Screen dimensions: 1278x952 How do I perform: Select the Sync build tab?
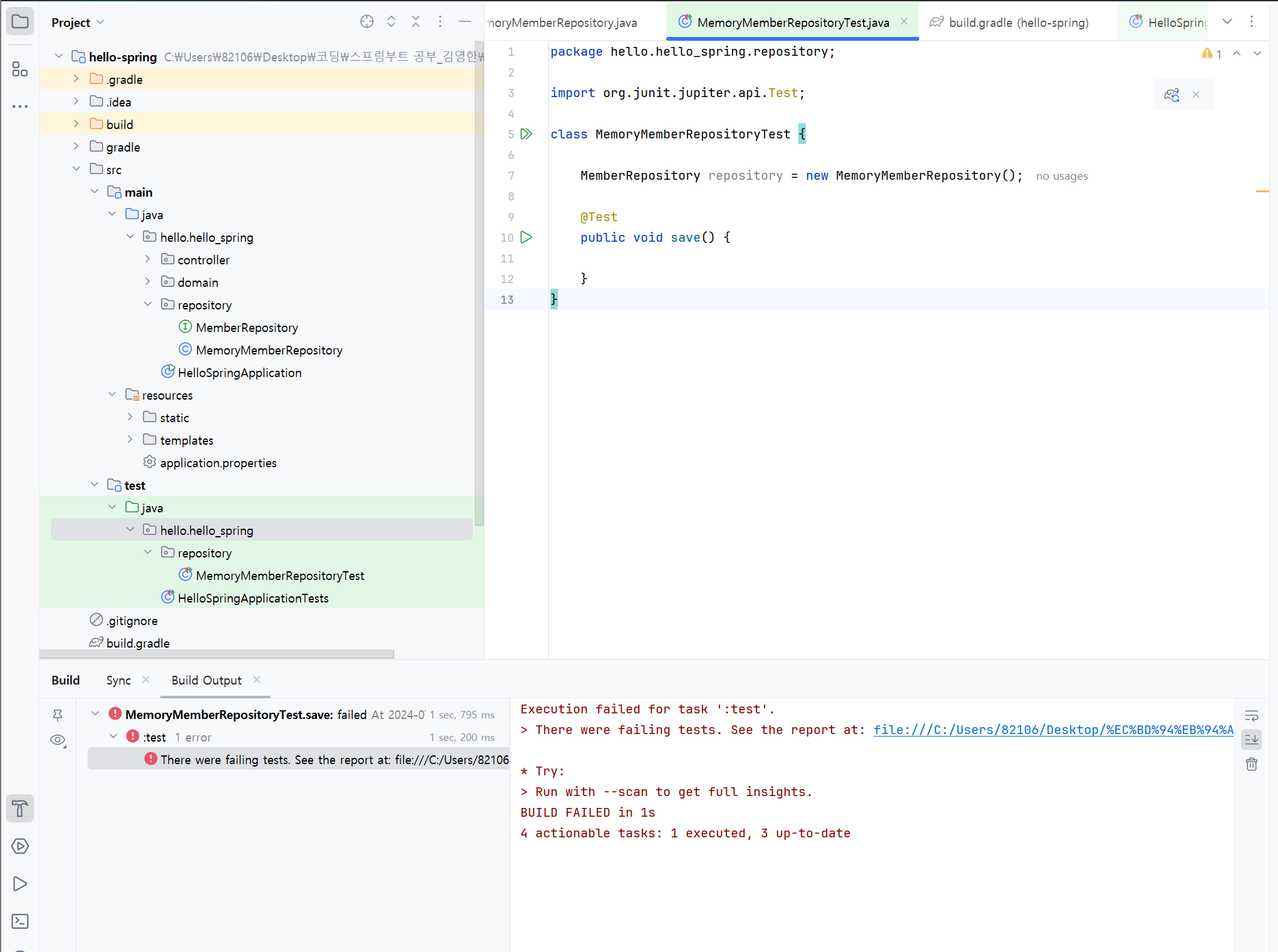click(118, 680)
